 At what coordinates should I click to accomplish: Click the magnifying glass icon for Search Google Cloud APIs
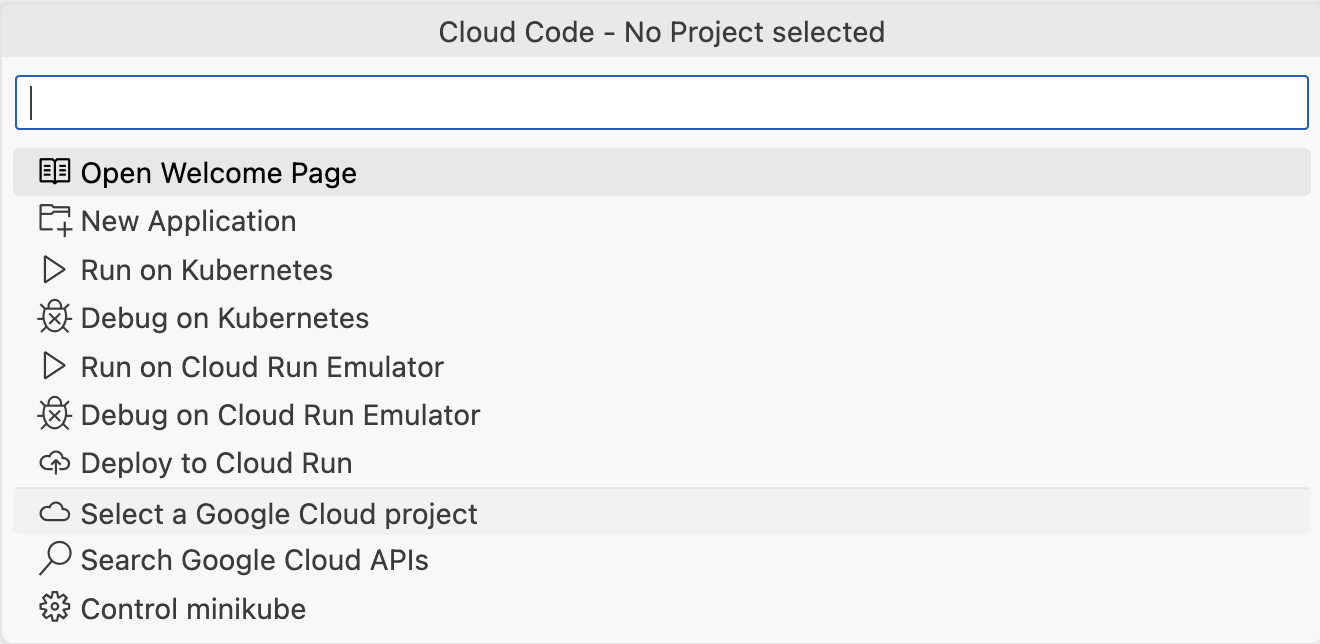55,560
